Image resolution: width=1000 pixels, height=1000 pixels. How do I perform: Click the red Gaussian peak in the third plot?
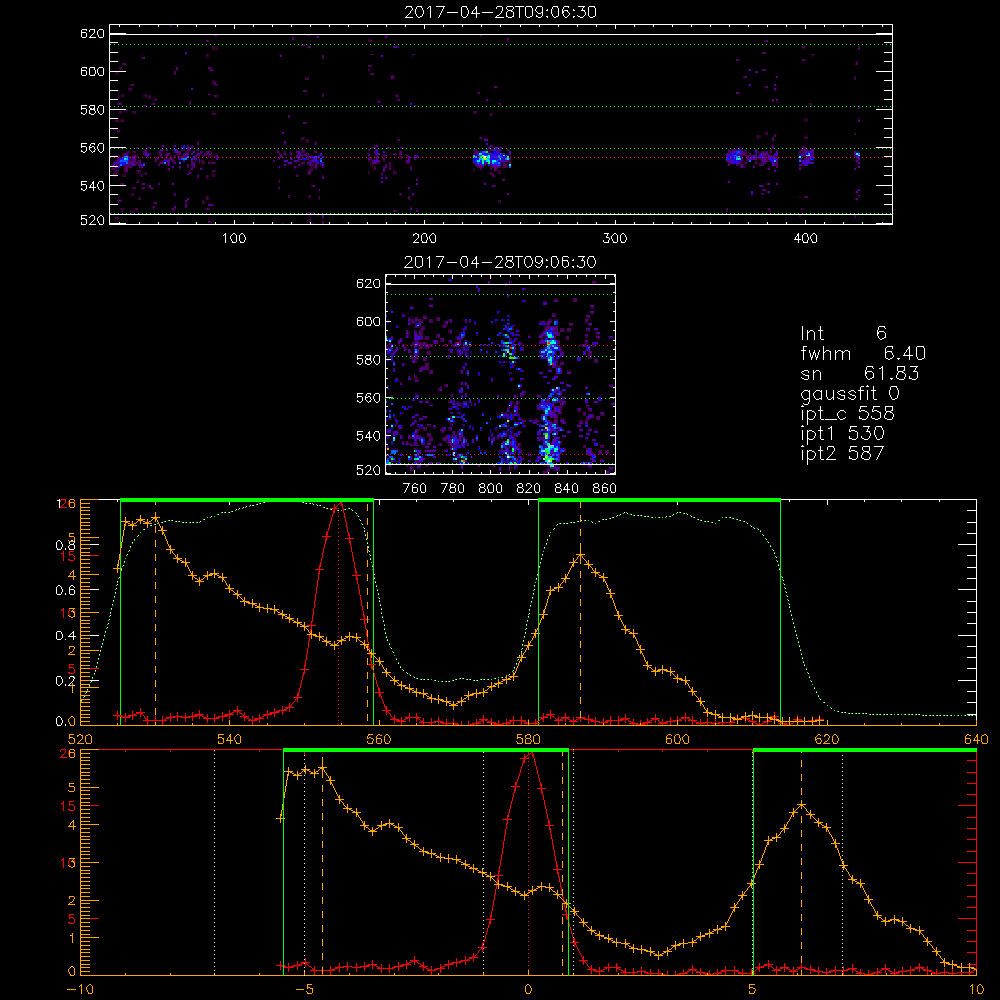(x=339, y=504)
